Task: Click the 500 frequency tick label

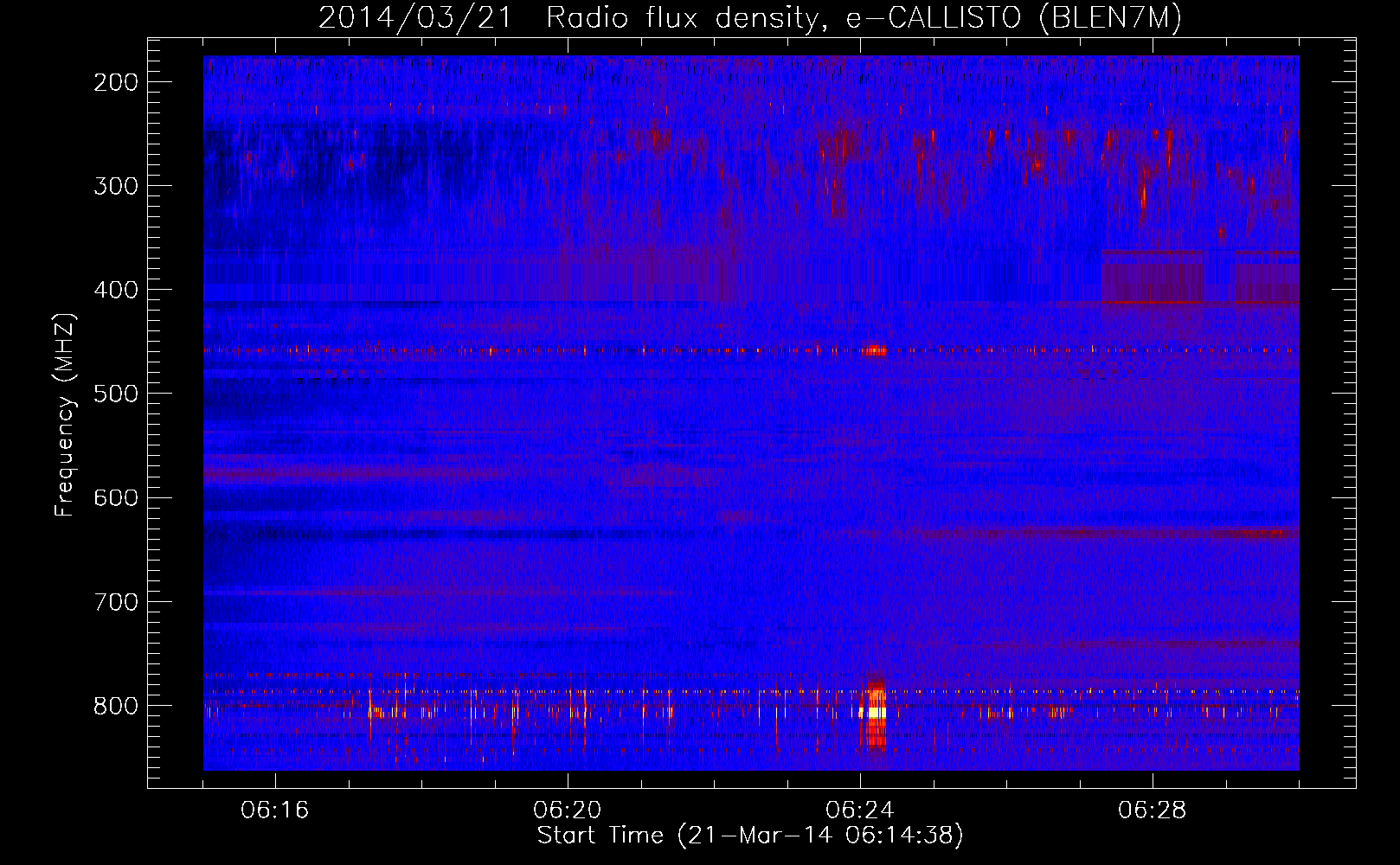Action: (116, 394)
